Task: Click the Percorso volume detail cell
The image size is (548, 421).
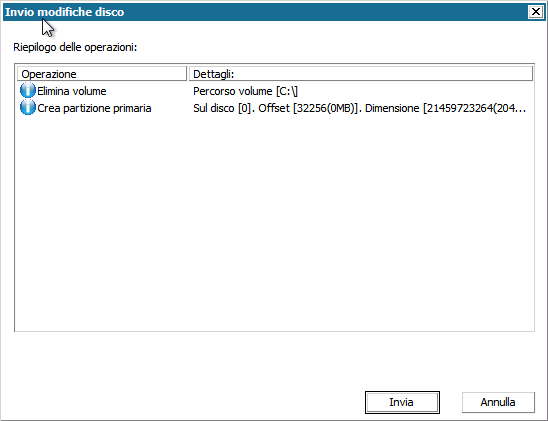Action: pos(245,91)
